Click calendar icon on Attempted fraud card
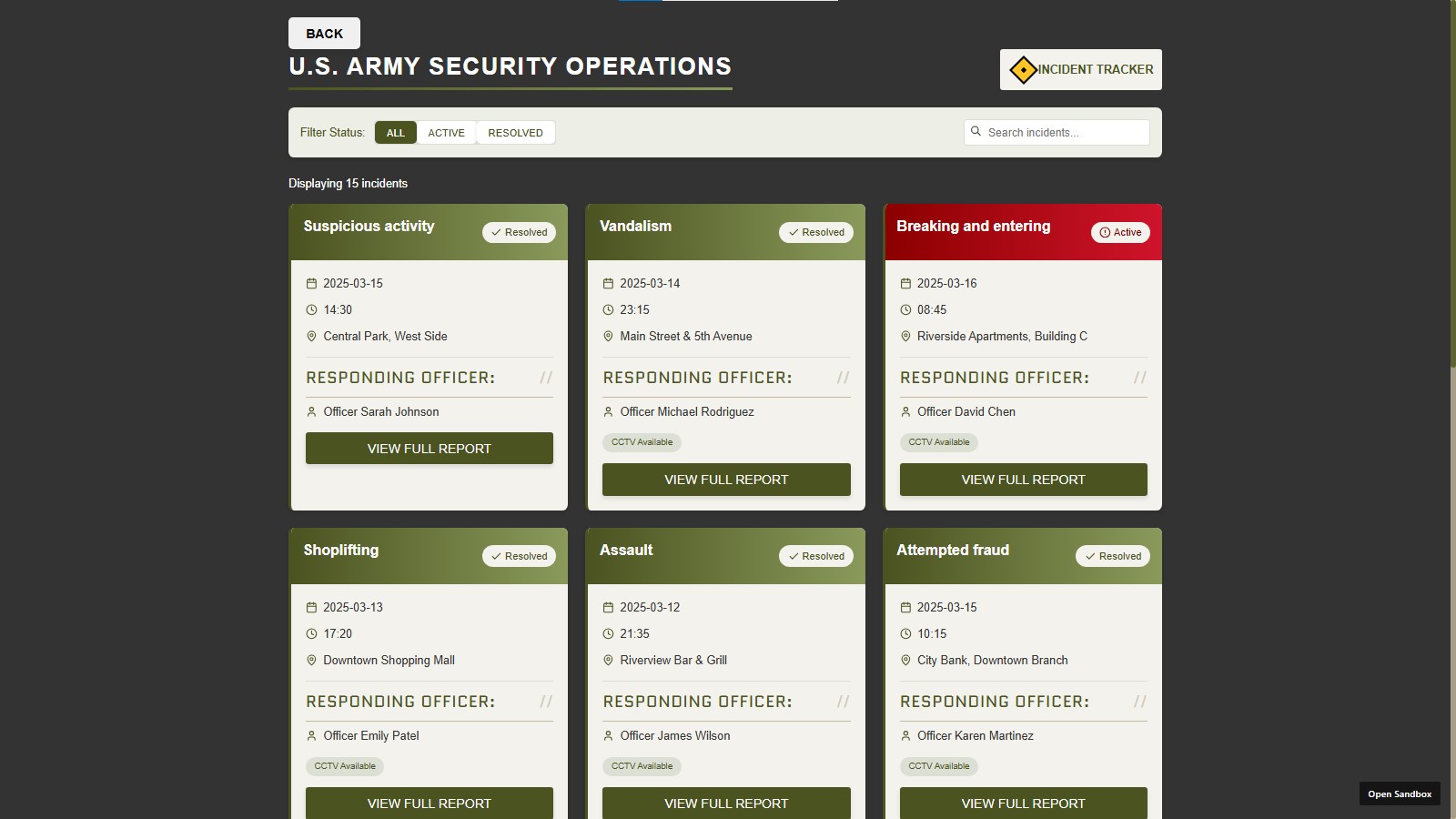 (x=905, y=608)
